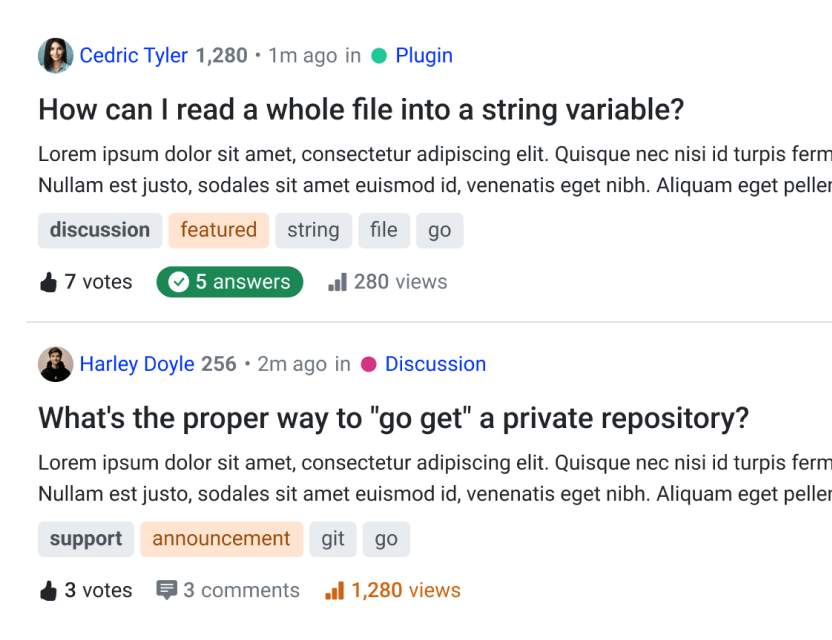
Task: Open the Plugin category link
Action: [x=424, y=56]
